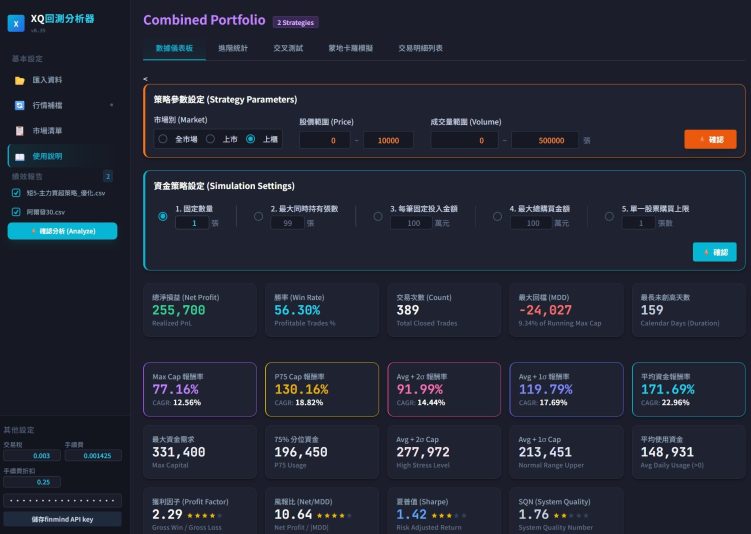Open the 交叉測試 tab
The width and height of the screenshot is (751, 534).
pos(287,48)
